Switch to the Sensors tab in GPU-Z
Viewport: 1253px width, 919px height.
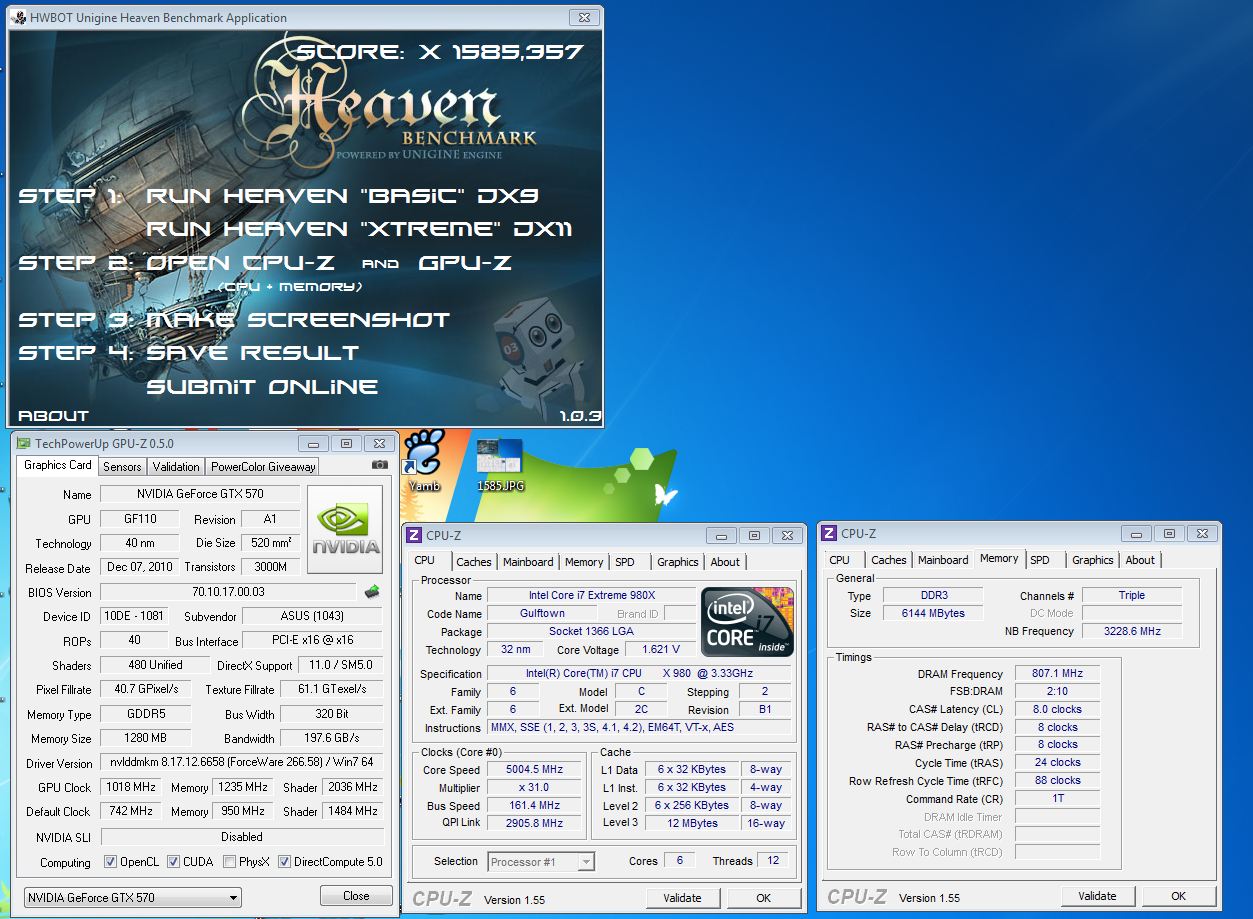tap(122, 467)
